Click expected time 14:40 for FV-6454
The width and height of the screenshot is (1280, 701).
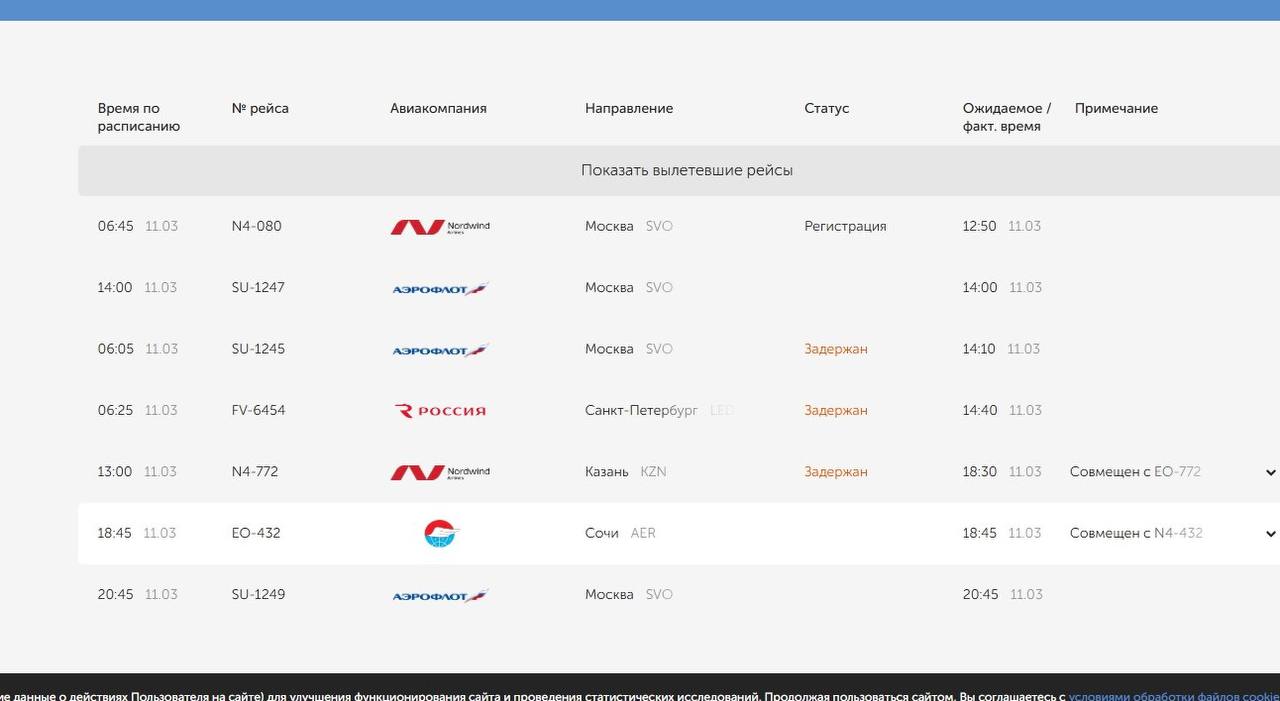pyautogui.click(x=980, y=410)
